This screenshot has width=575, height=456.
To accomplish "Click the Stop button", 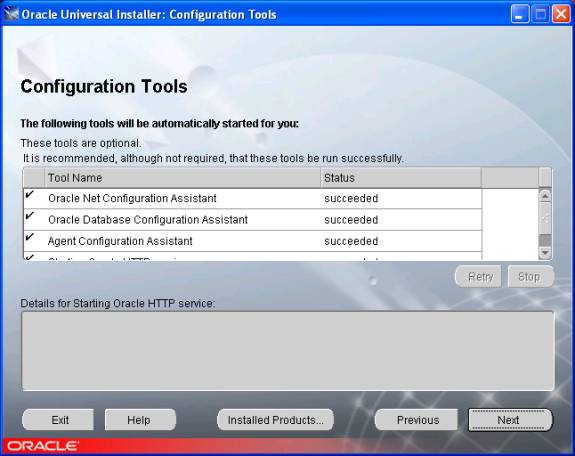I will tap(530, 276).
